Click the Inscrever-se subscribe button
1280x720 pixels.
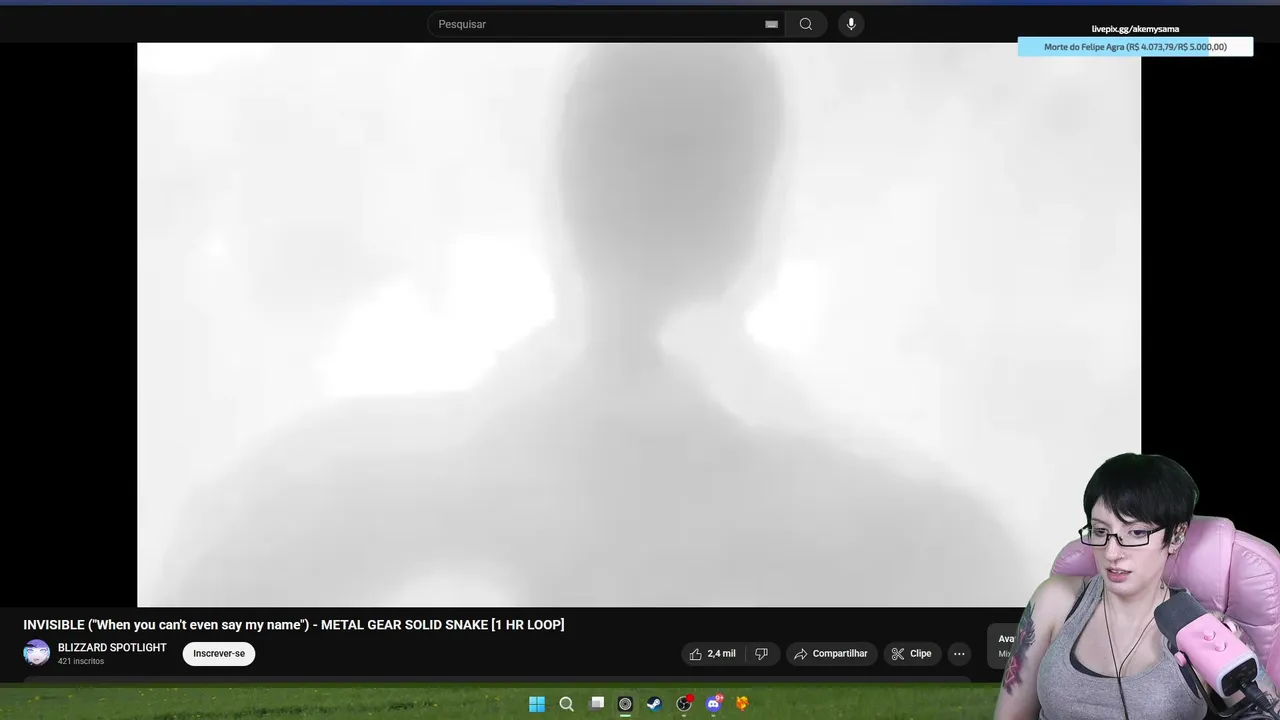coord(219,654)
